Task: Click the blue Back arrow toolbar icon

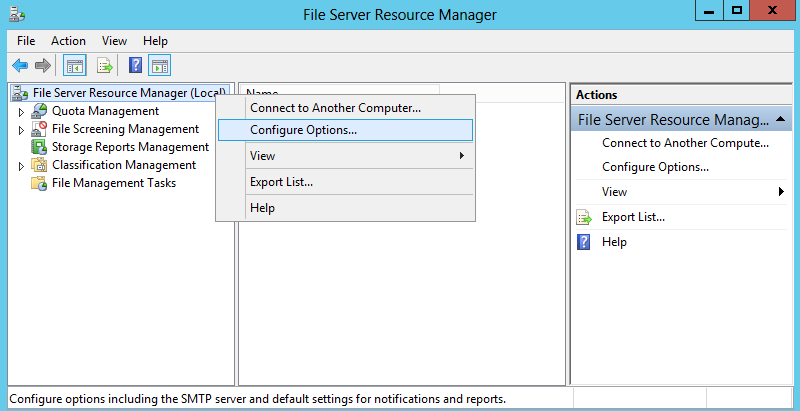Action: pyautogui.click(x=20, y=65)
